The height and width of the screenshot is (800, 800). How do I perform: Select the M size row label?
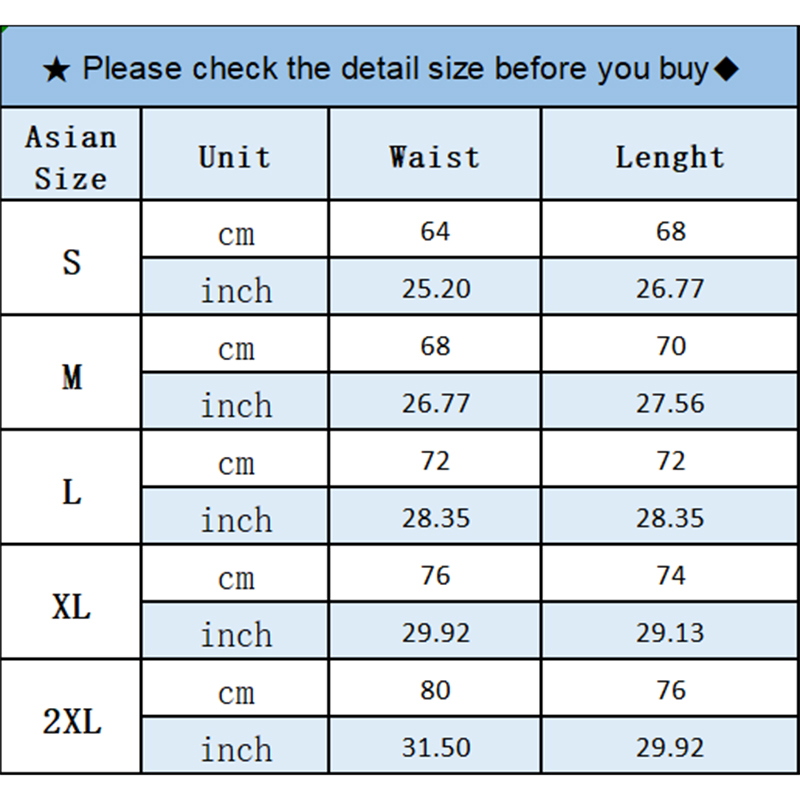[71, 377]
